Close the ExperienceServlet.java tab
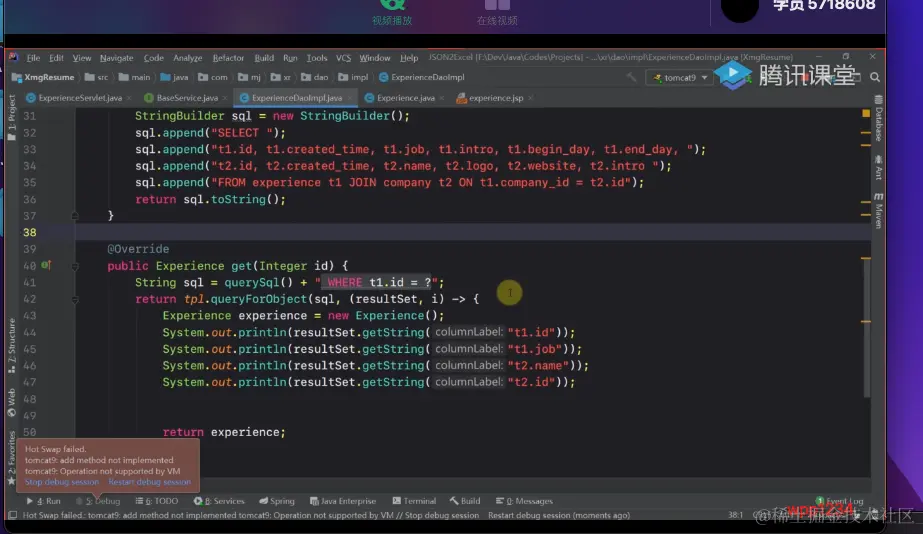The image size is (923, 534). click(129, 98)
